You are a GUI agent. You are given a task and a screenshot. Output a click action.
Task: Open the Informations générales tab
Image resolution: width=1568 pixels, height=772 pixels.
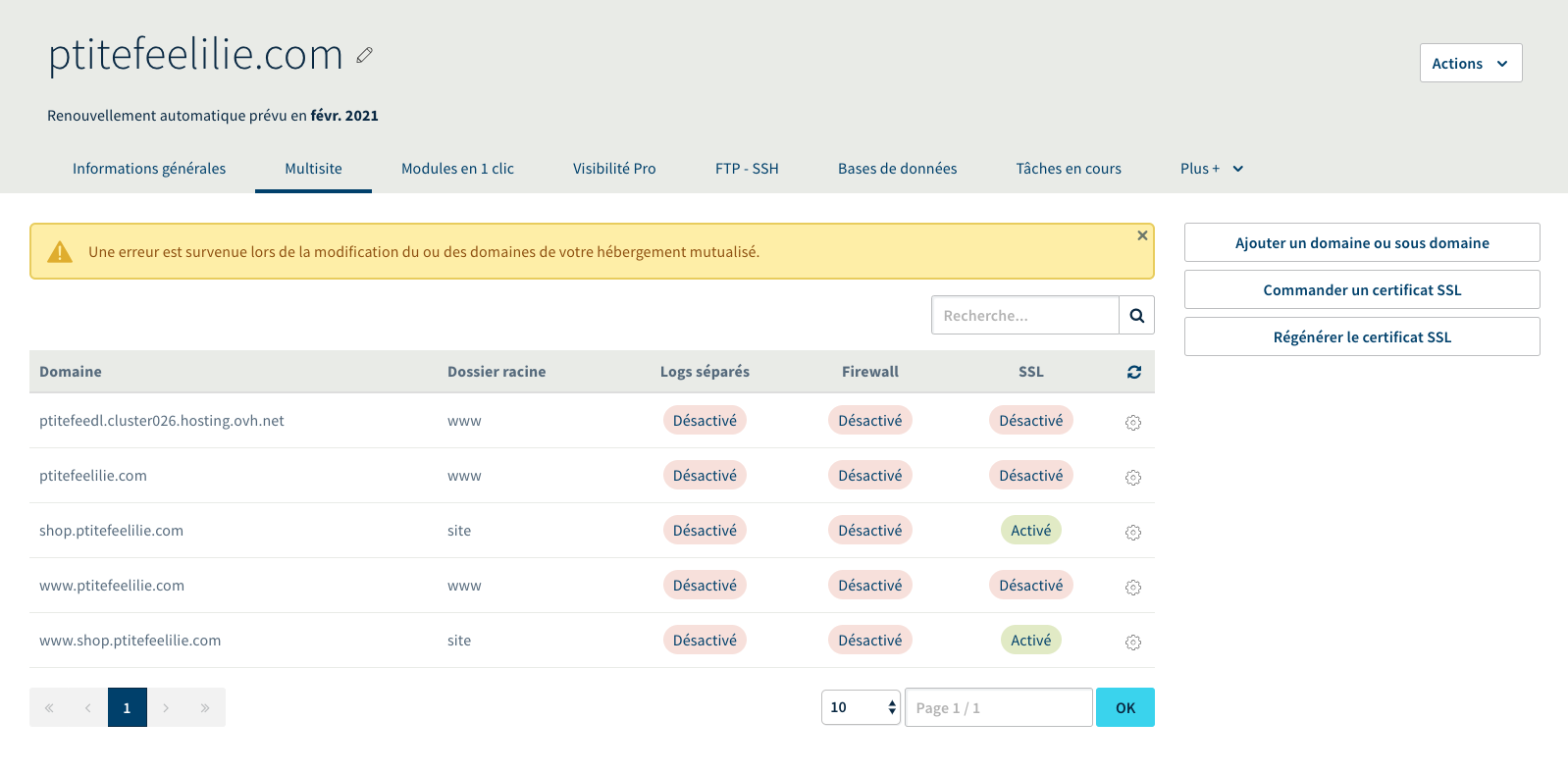149,169
